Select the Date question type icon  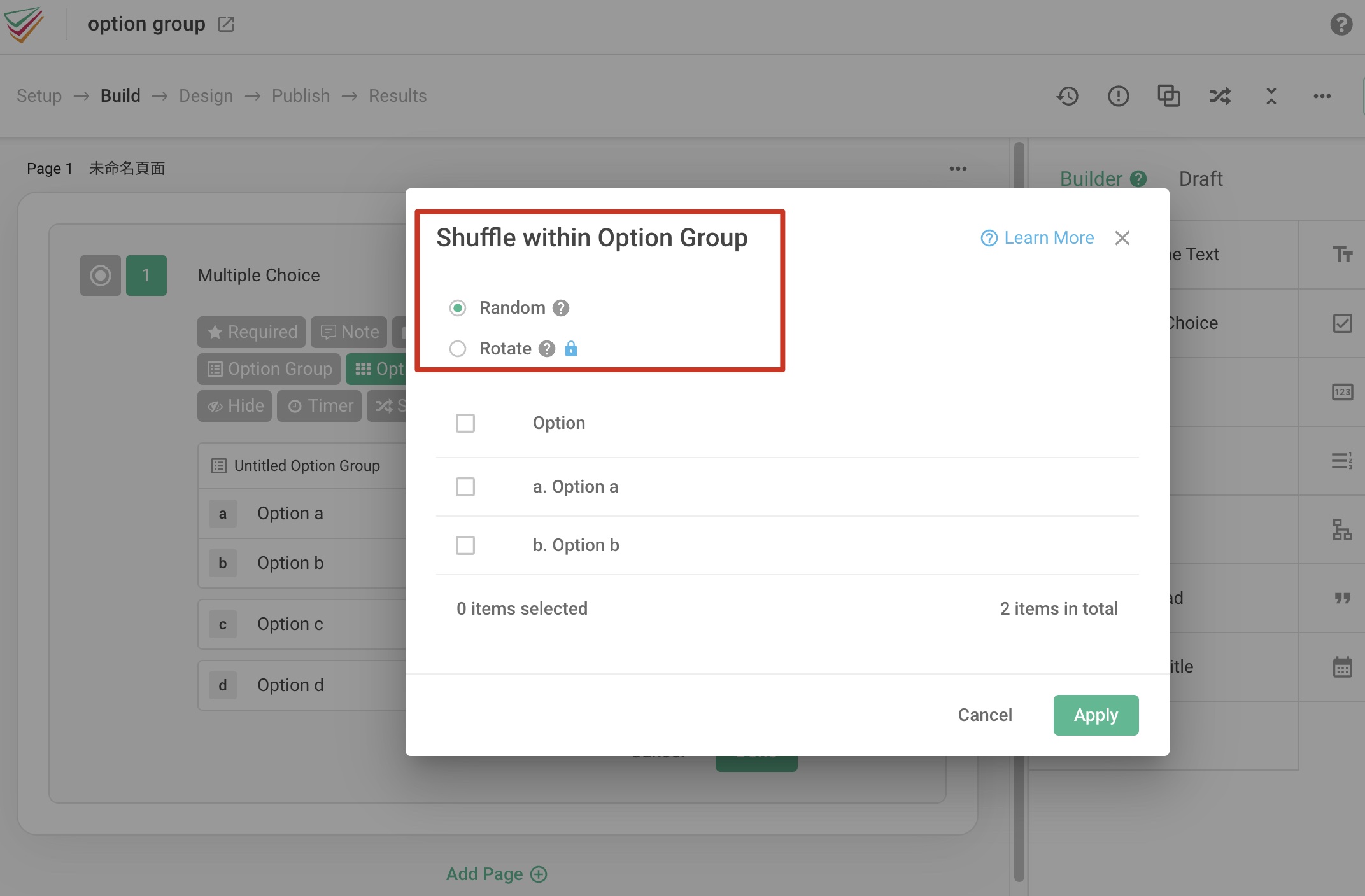(1343, 666)
